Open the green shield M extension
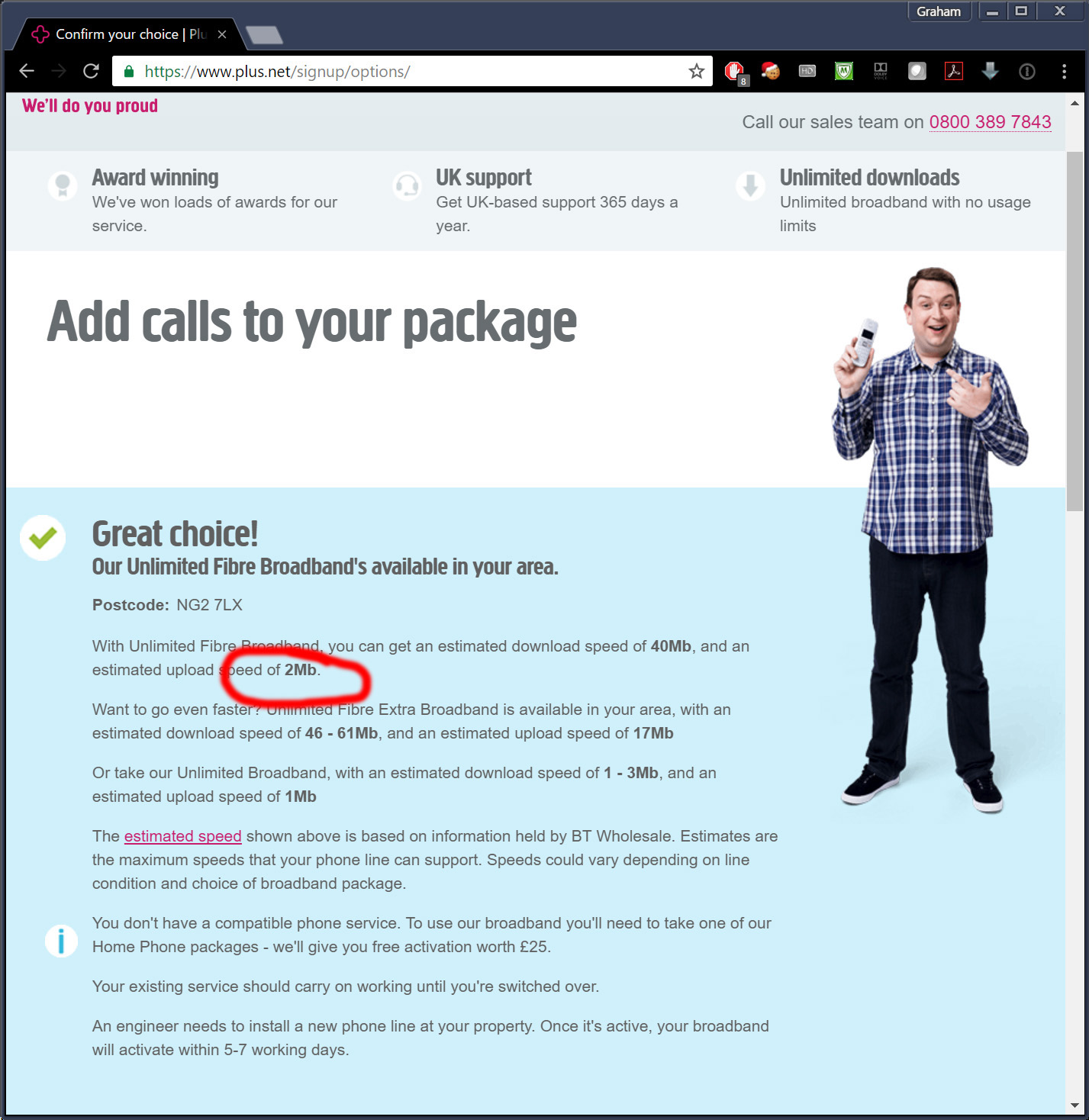This screenshot has width=1089, height=1120. click(x=844, y=71)
